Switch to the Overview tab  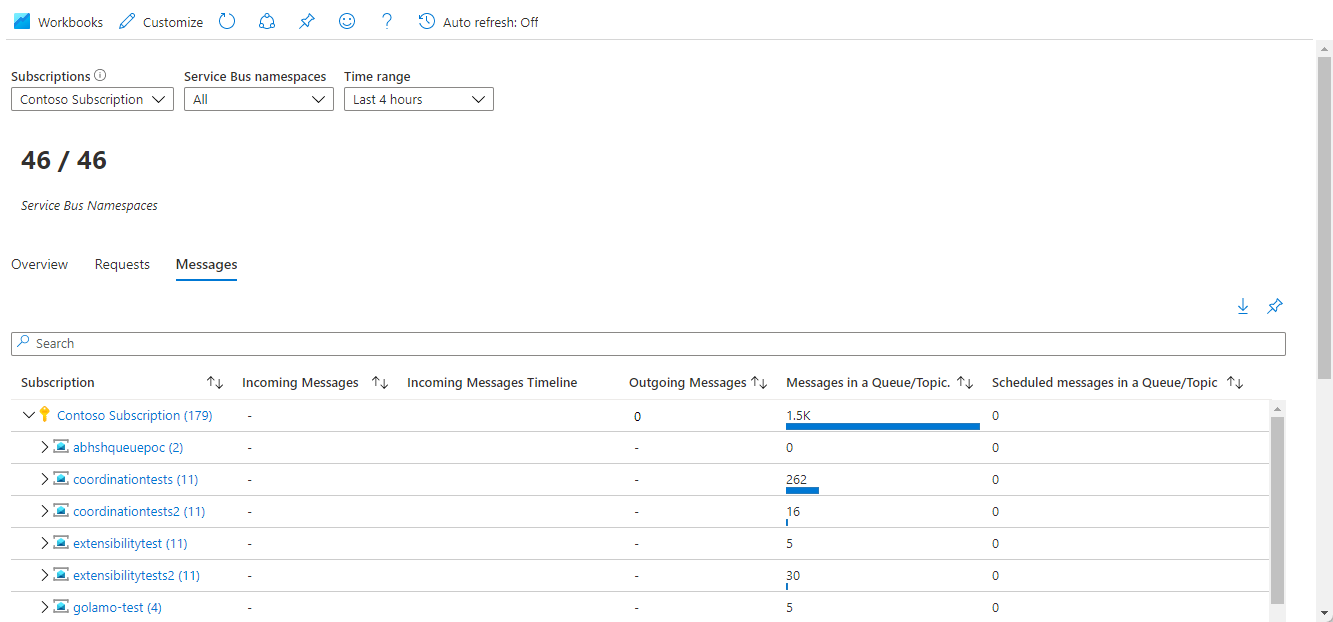pyautogui.click(x=39, y=265)
